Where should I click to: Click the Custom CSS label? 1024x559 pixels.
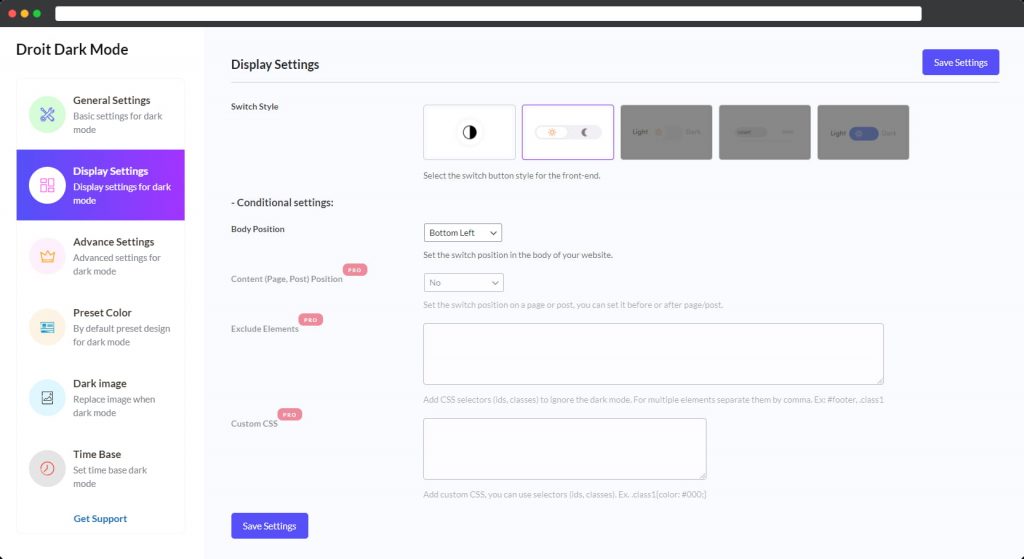[254, 423]
